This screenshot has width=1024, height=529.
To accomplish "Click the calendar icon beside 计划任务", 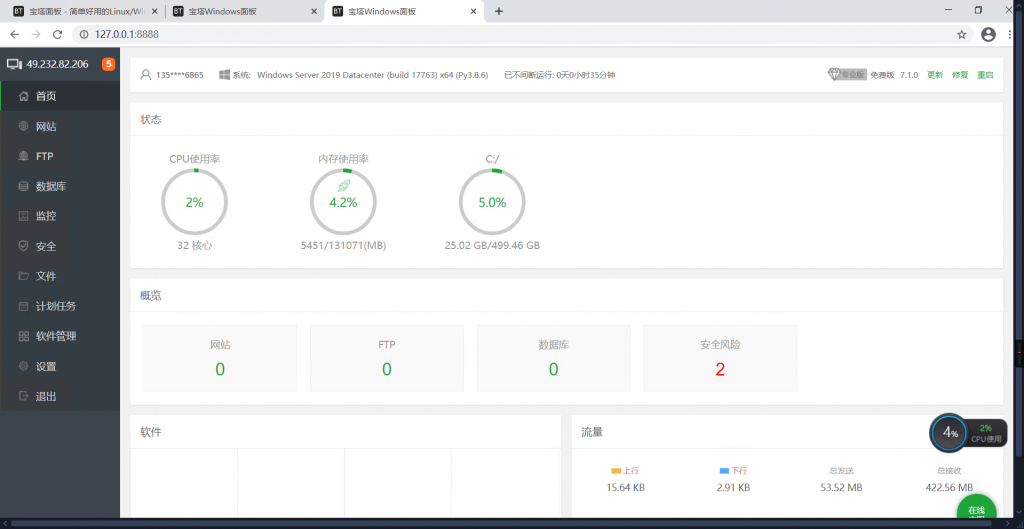I will click(x=24, y=306).
